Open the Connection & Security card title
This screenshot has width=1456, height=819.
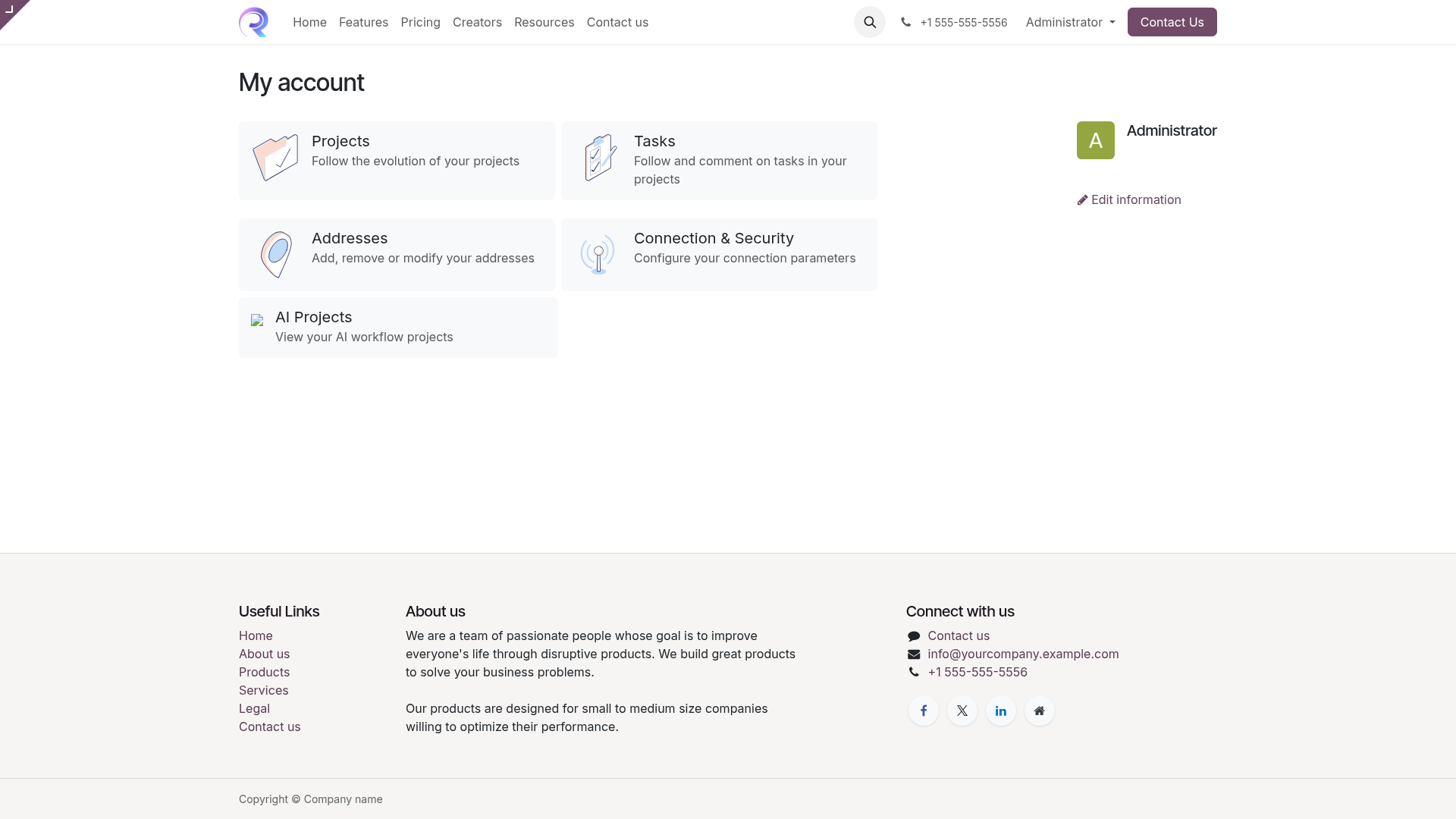tap(714, 238)
